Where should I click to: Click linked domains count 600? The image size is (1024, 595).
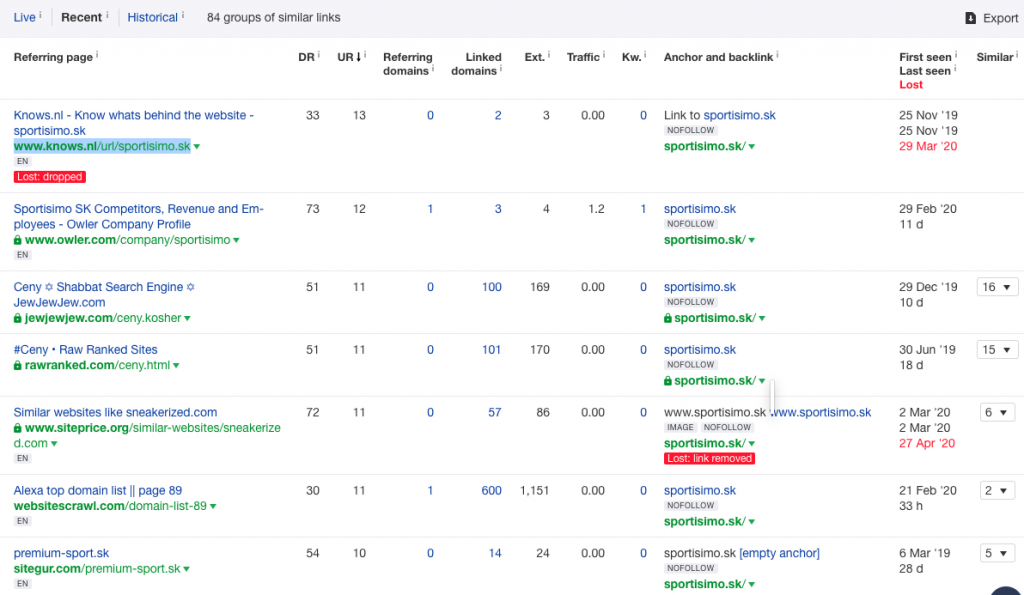(492, 491)
